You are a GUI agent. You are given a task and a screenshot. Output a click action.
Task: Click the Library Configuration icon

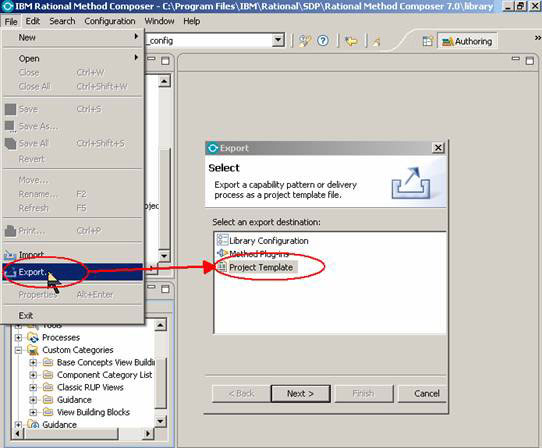[222, 240]
